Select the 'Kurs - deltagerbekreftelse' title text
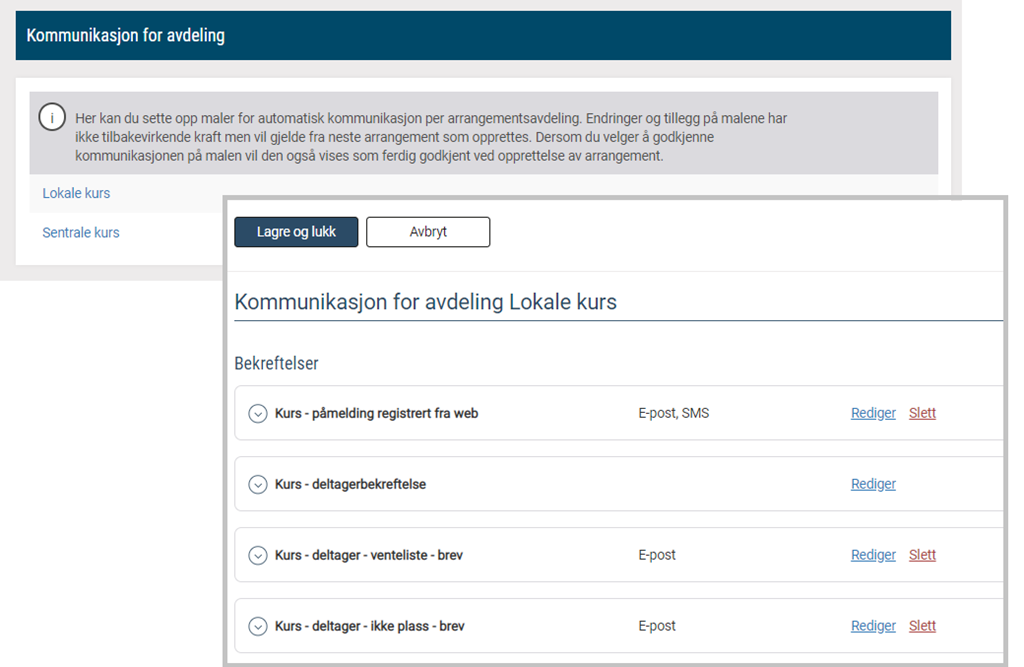Viewport: 1024px width, 667px height. tap(350, 484)
